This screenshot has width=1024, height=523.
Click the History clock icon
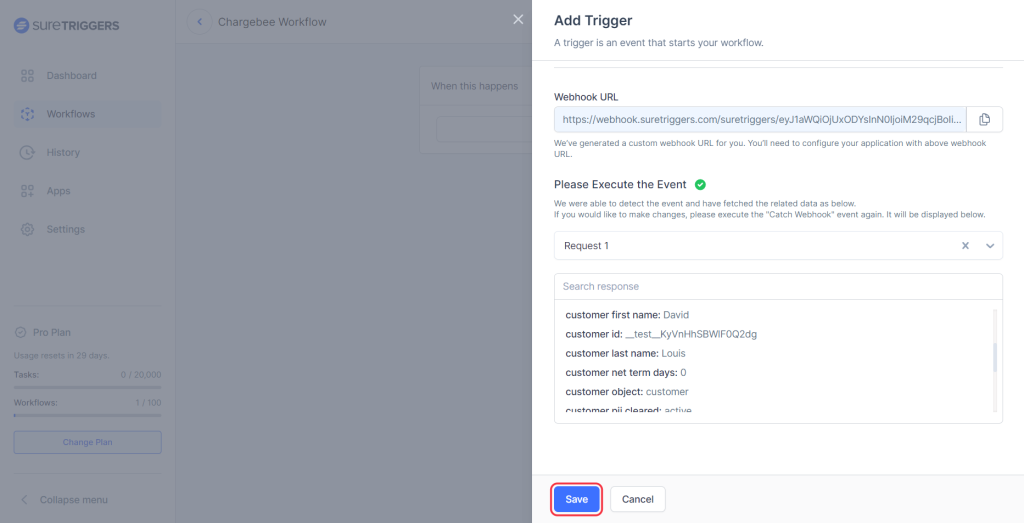coord(27,153)
